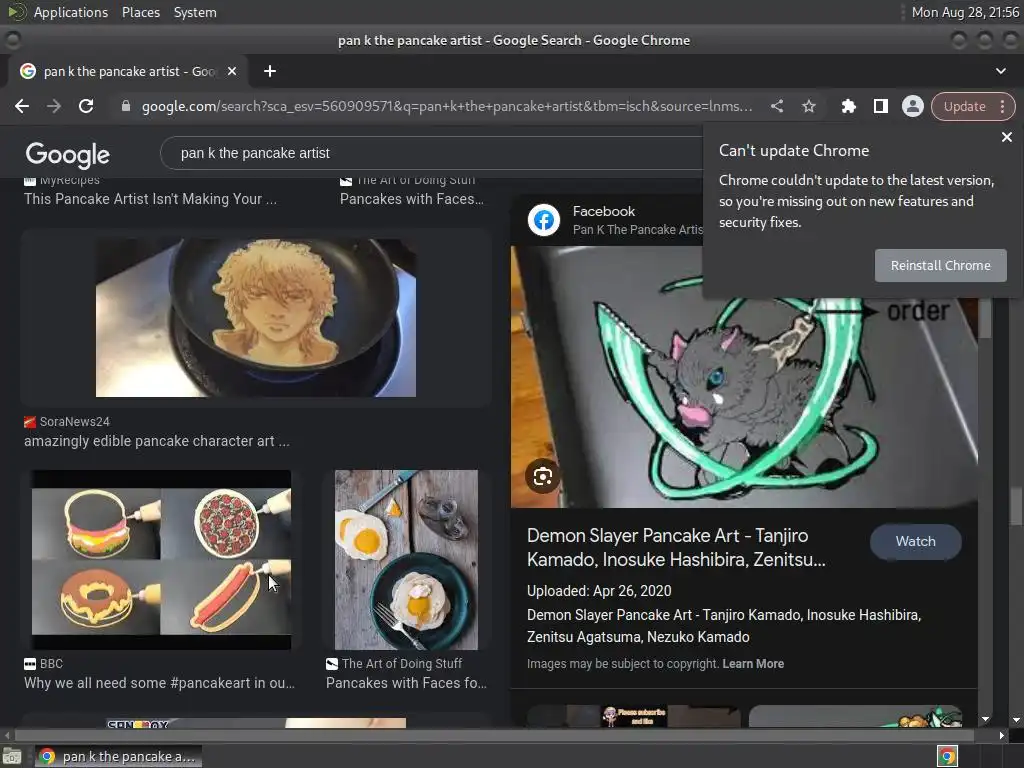The image size is (1024, 768).
Task: Go back to the previous page
Action: click(22, 106)
